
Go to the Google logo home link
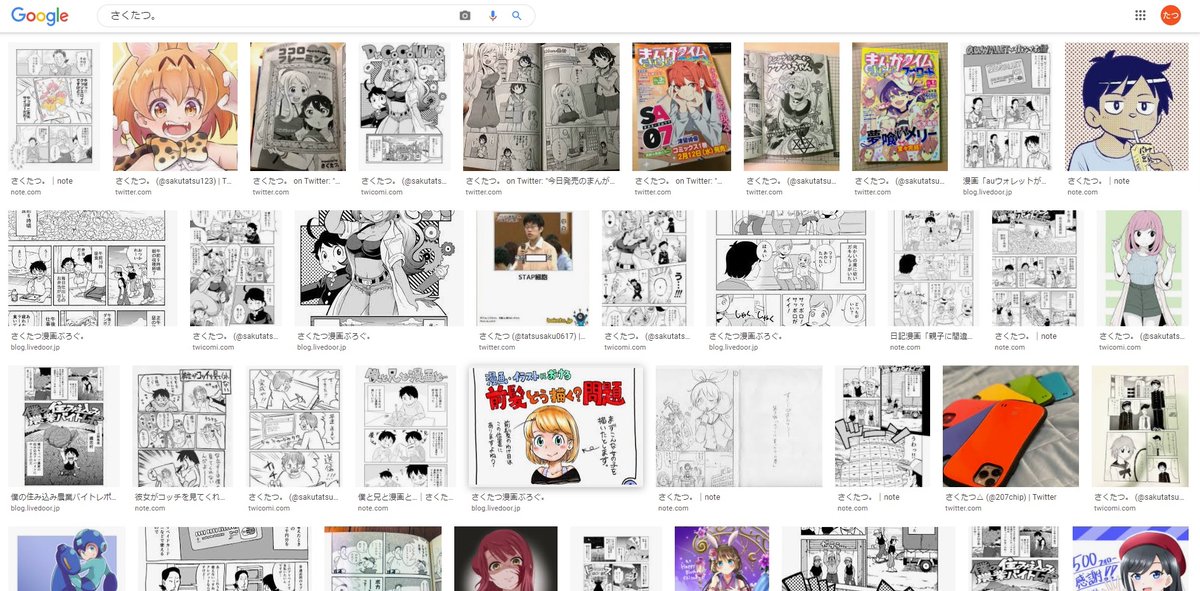[40, 16]
